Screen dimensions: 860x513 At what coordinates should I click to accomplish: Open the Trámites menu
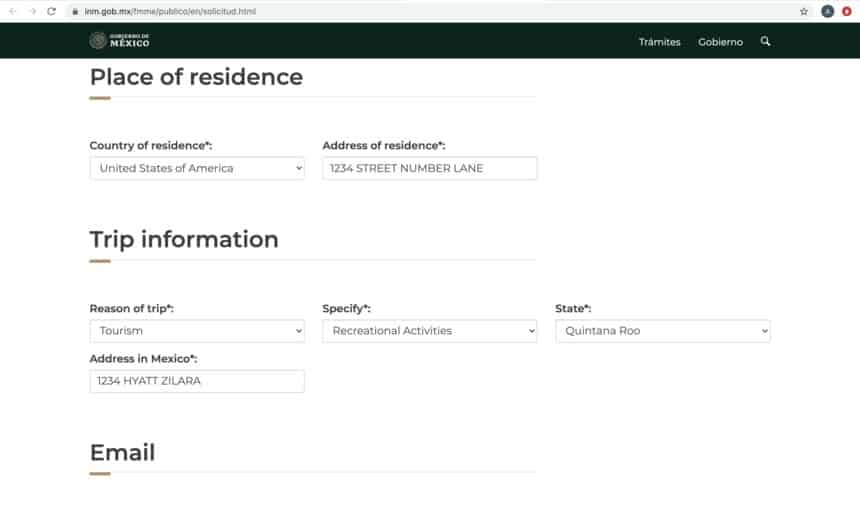(x=659, y=42)
